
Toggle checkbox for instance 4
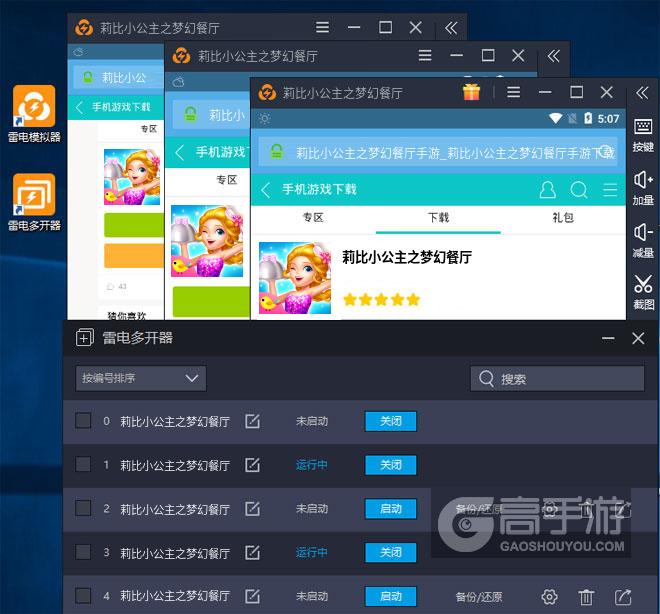tap(83, 595)
